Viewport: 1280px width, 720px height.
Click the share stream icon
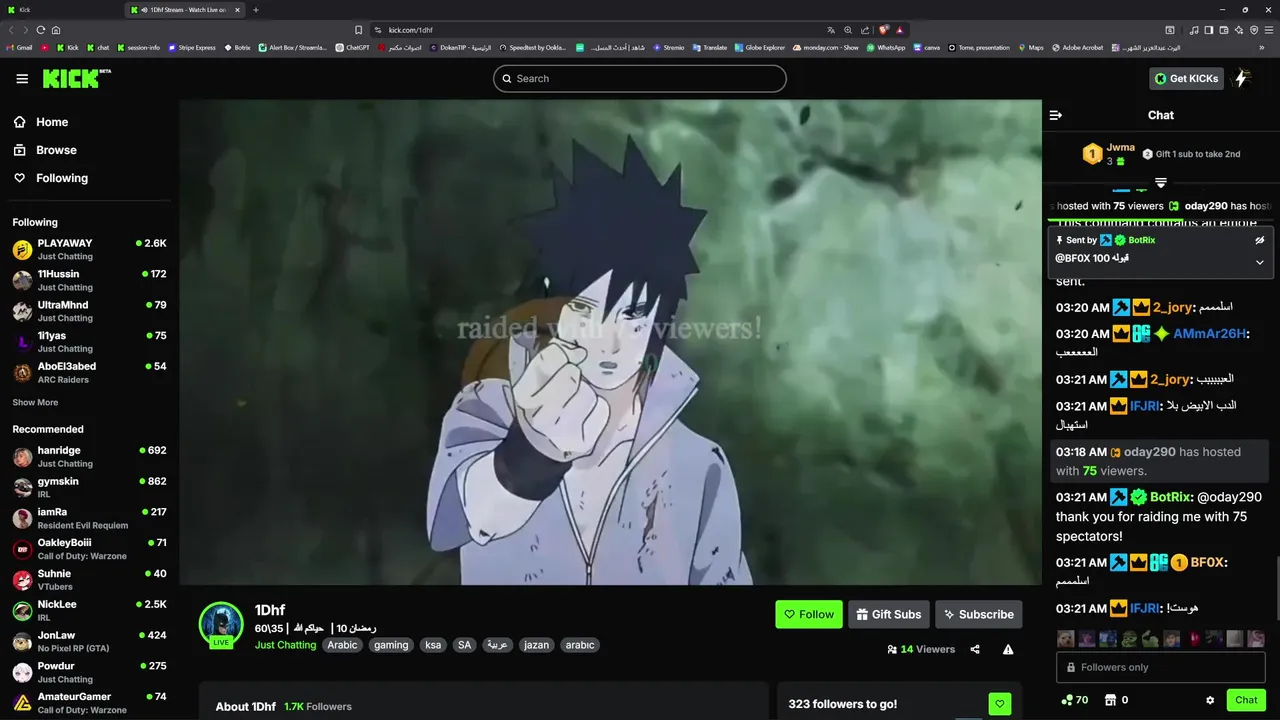coord(976,649)
